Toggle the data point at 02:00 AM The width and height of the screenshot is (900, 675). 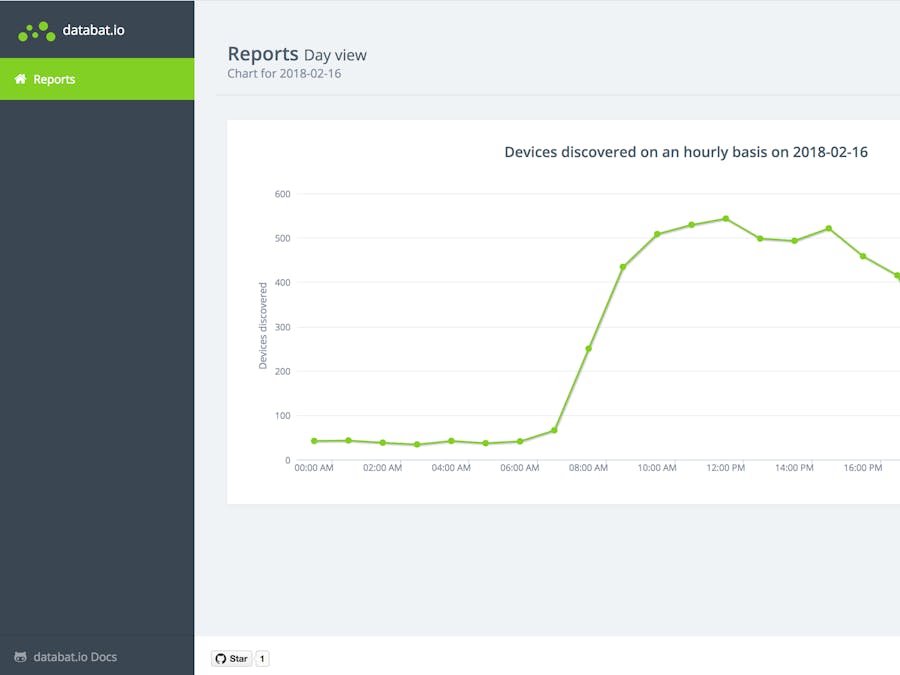(x=382, y=441)
